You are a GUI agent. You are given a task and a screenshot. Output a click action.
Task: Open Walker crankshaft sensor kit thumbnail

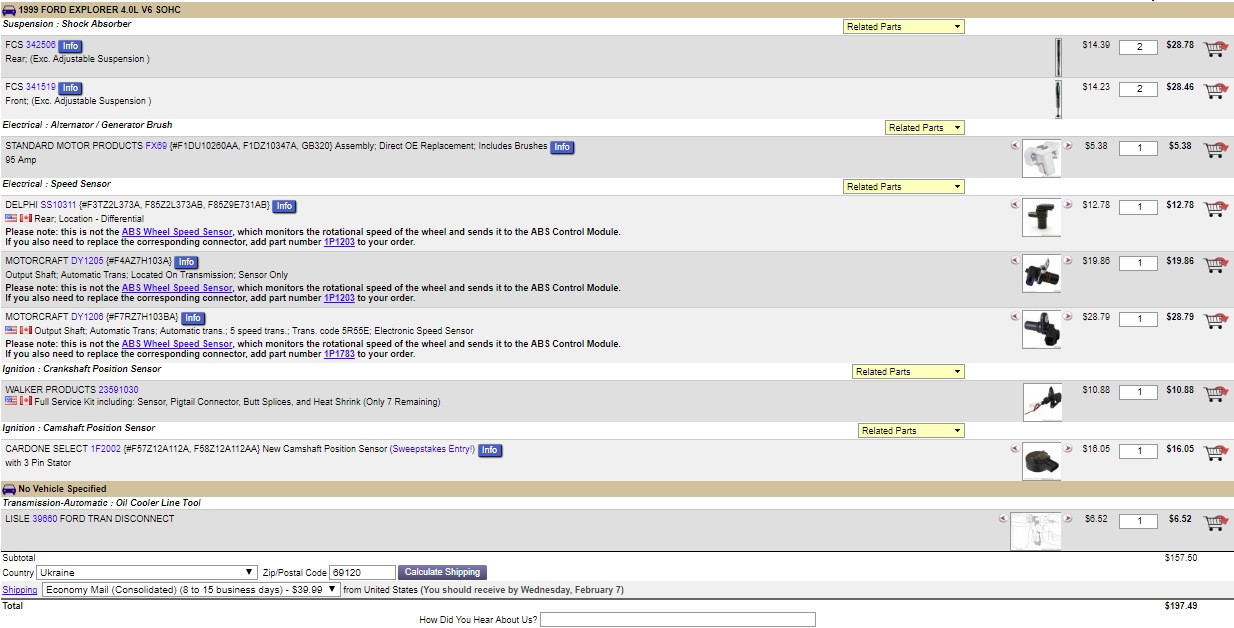1042,402
